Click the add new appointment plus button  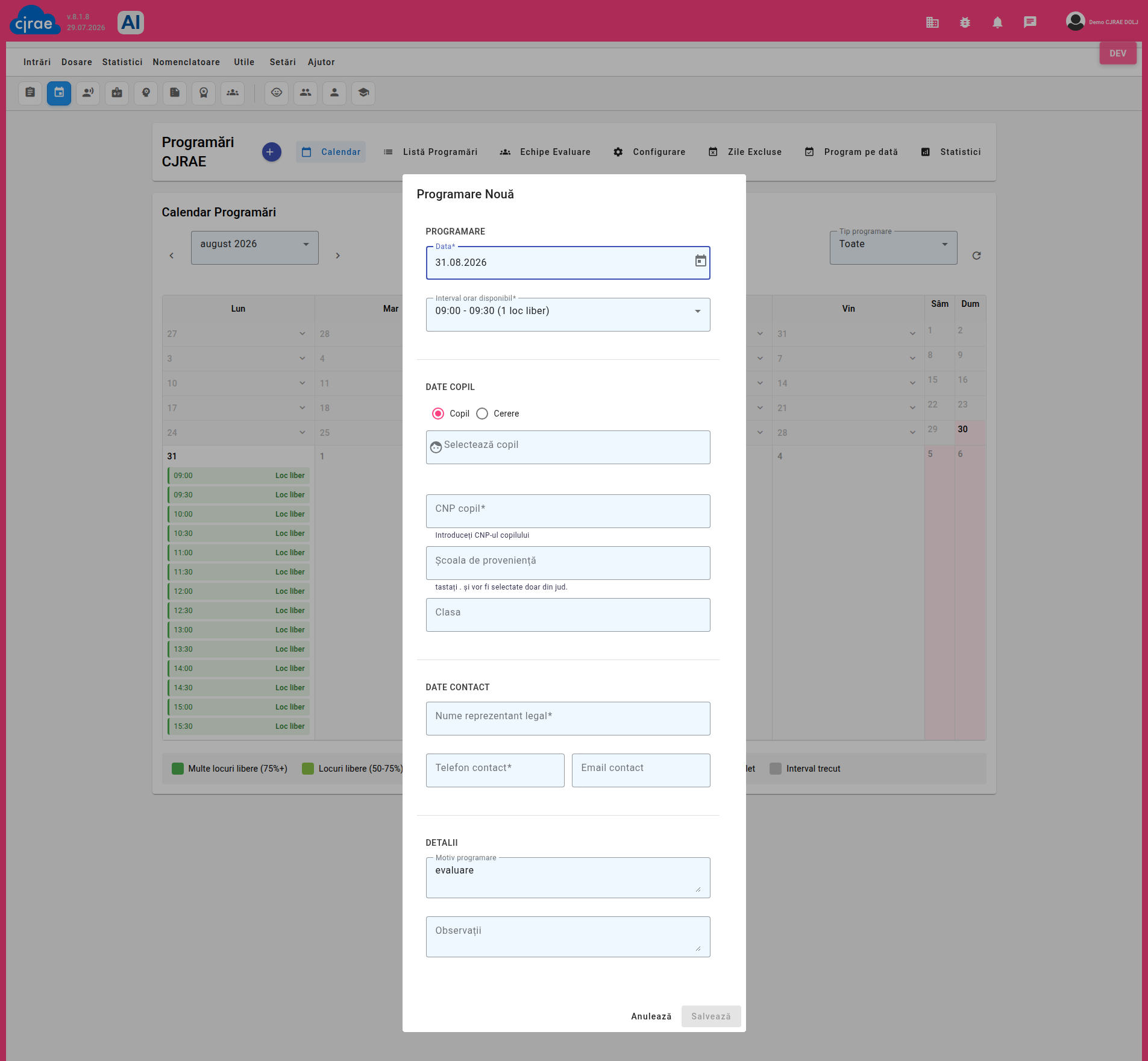[x=271, y=152]
